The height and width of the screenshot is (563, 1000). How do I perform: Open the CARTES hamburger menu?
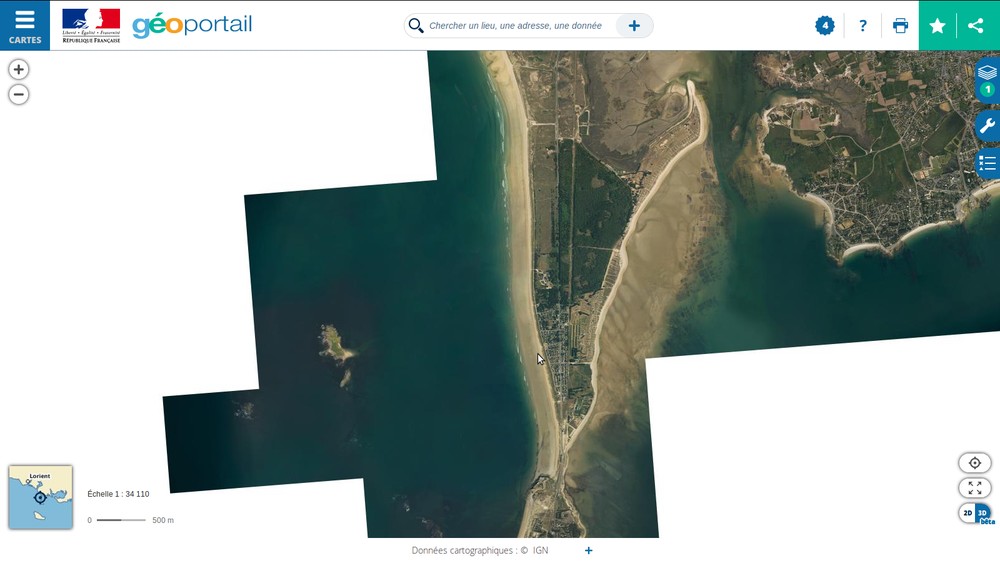(25, 25)
